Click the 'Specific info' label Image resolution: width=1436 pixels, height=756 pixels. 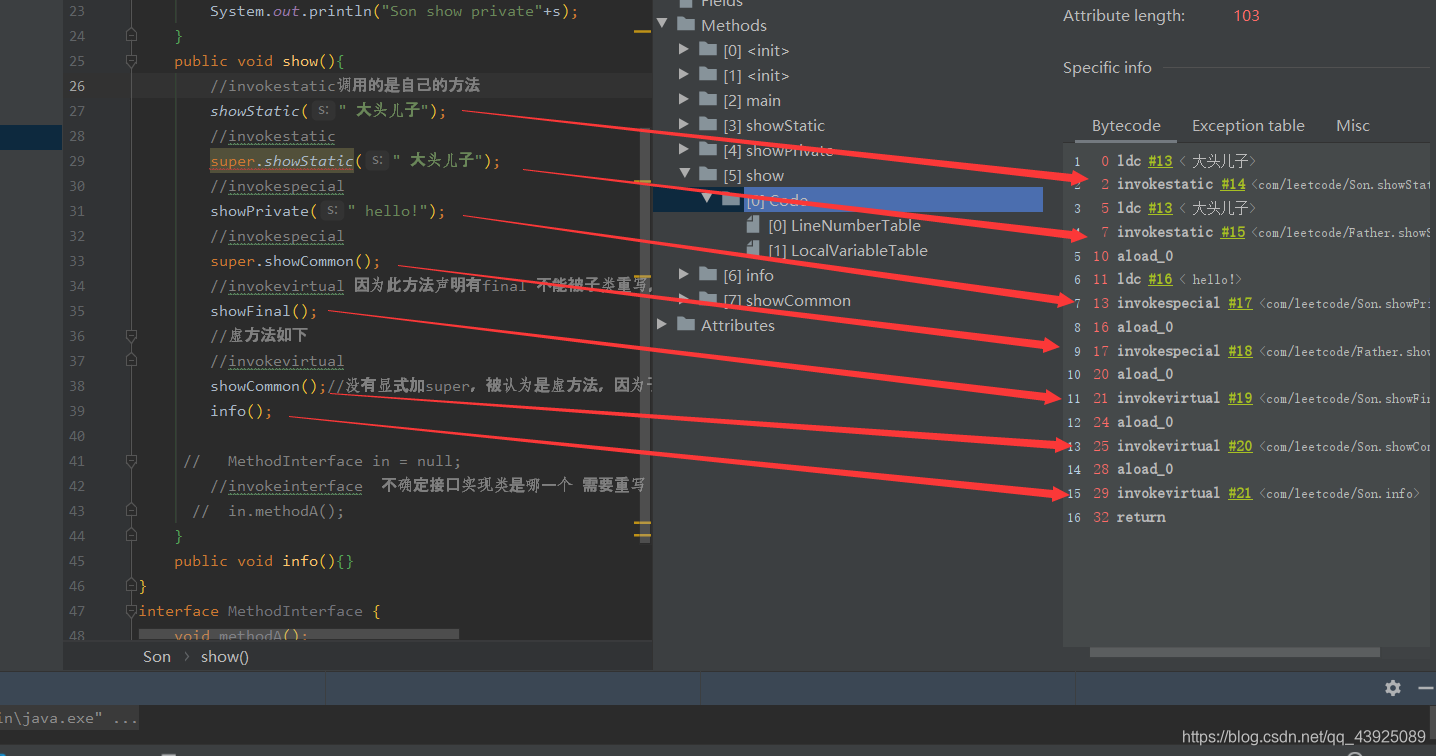tap(1107, 68)
